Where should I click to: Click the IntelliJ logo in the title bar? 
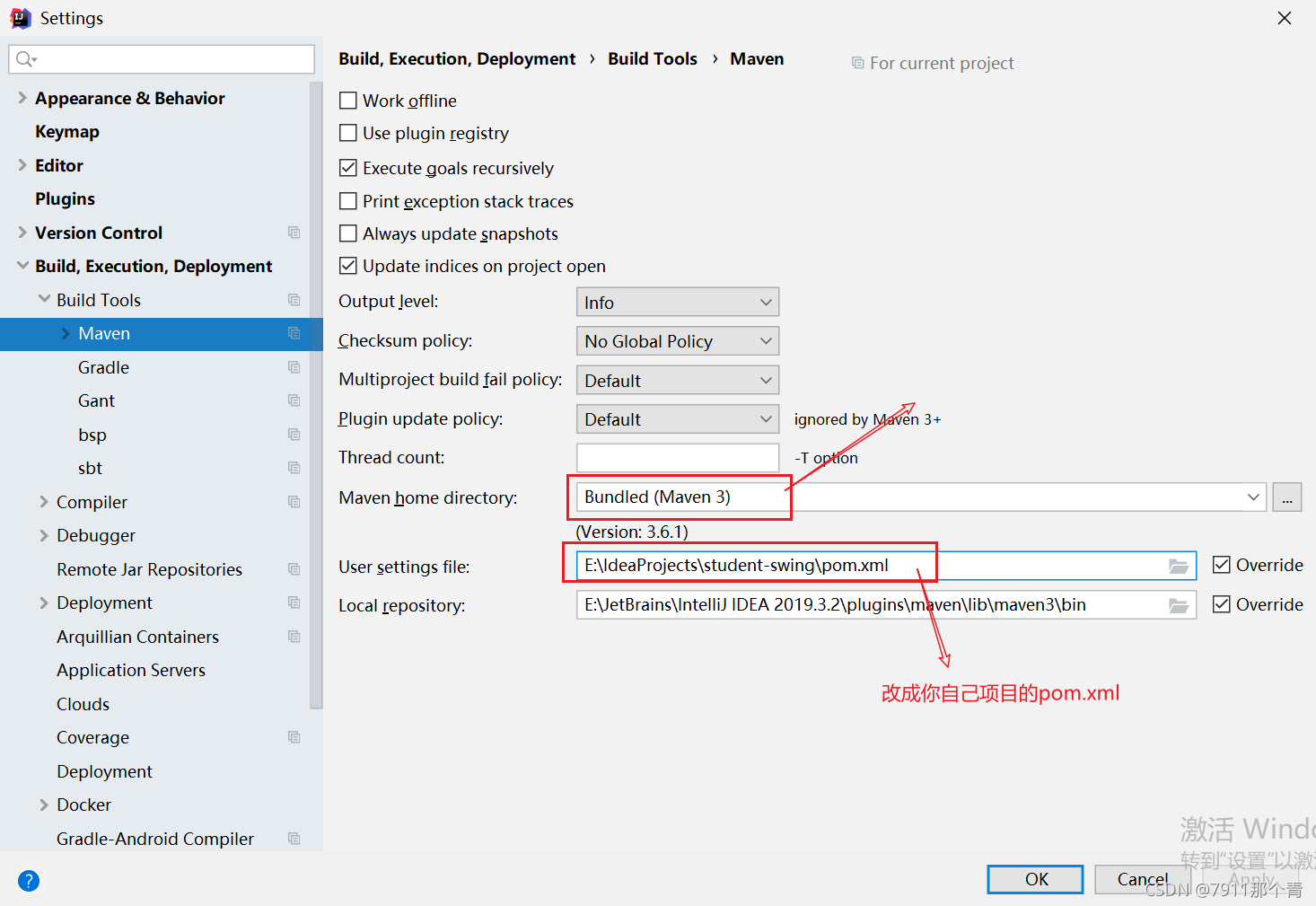pos(20,18)
